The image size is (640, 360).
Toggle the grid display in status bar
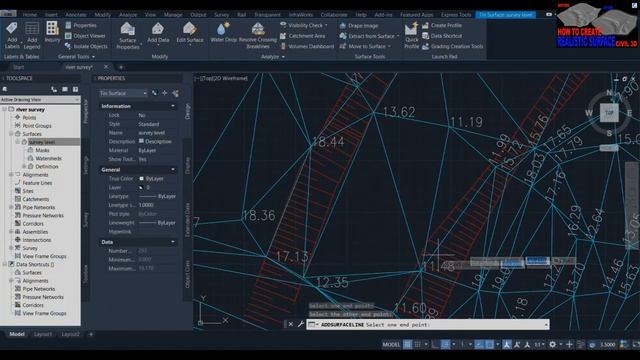(407, 345)
